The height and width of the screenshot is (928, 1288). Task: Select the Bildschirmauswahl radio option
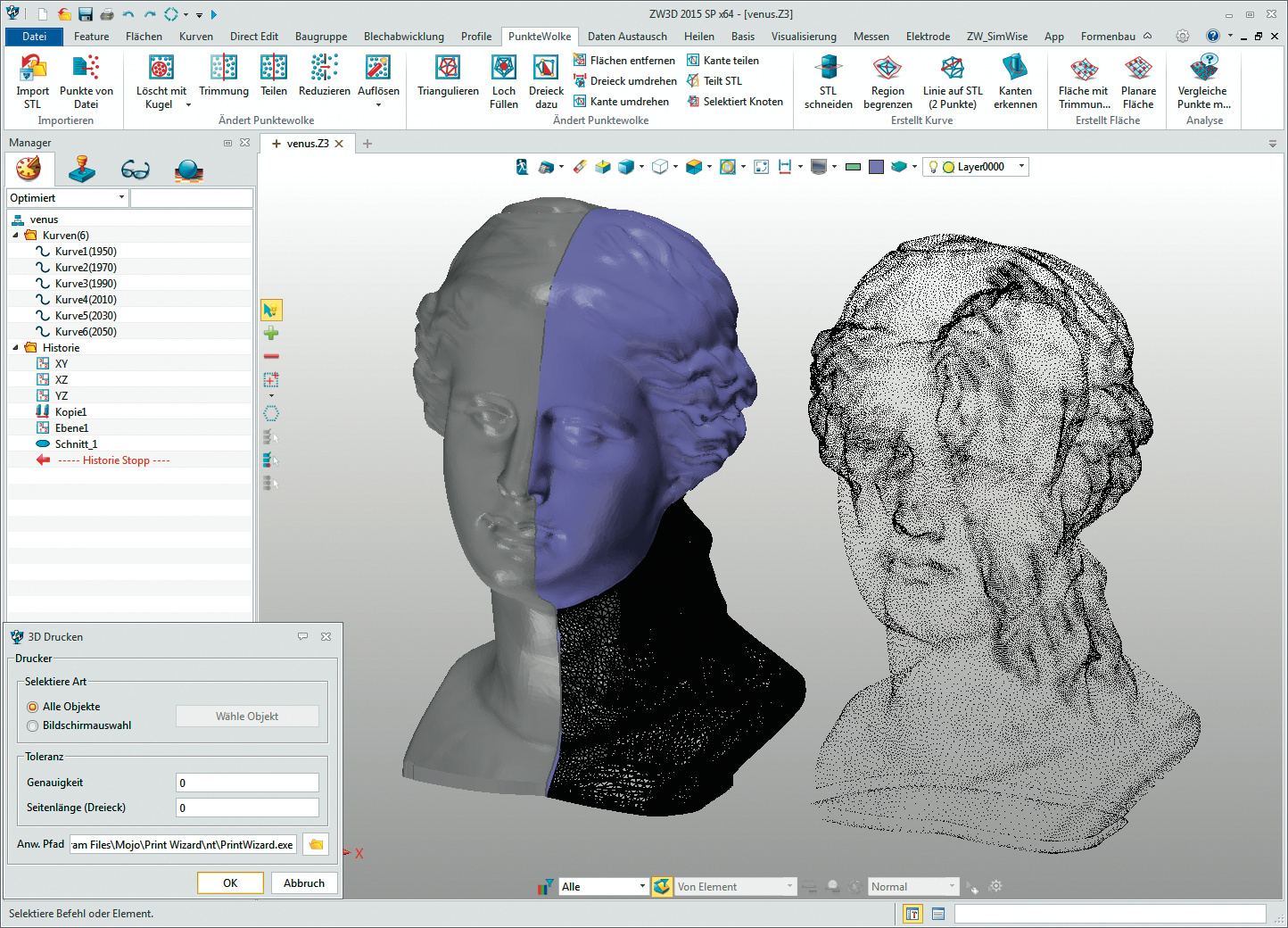[33, 725]
